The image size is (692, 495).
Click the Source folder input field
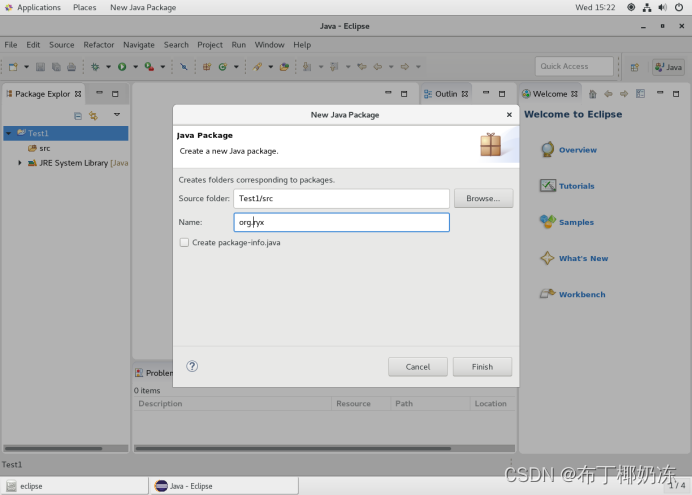[x=342, y=199]
